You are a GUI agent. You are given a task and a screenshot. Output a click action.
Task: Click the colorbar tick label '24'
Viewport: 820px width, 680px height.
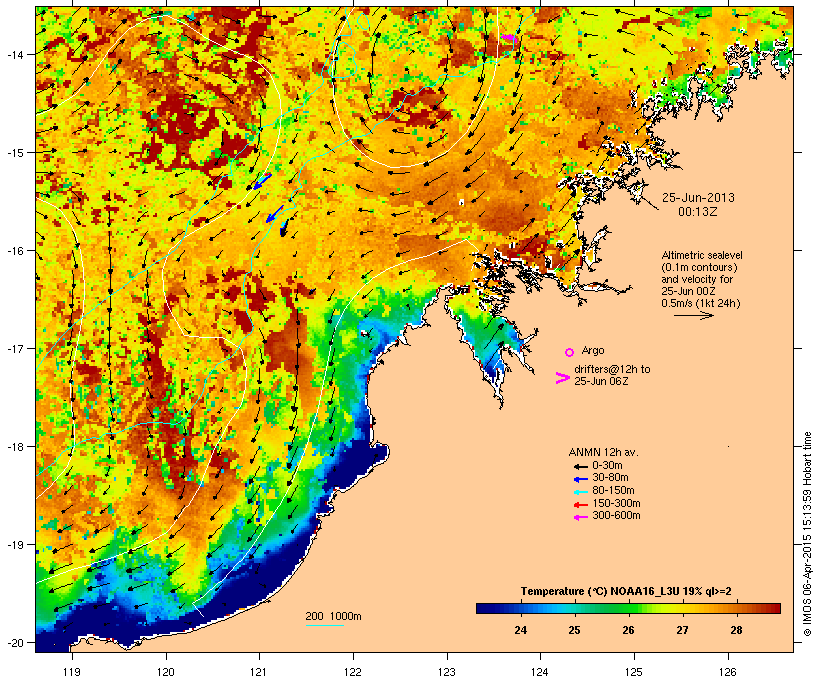[520, 630]
